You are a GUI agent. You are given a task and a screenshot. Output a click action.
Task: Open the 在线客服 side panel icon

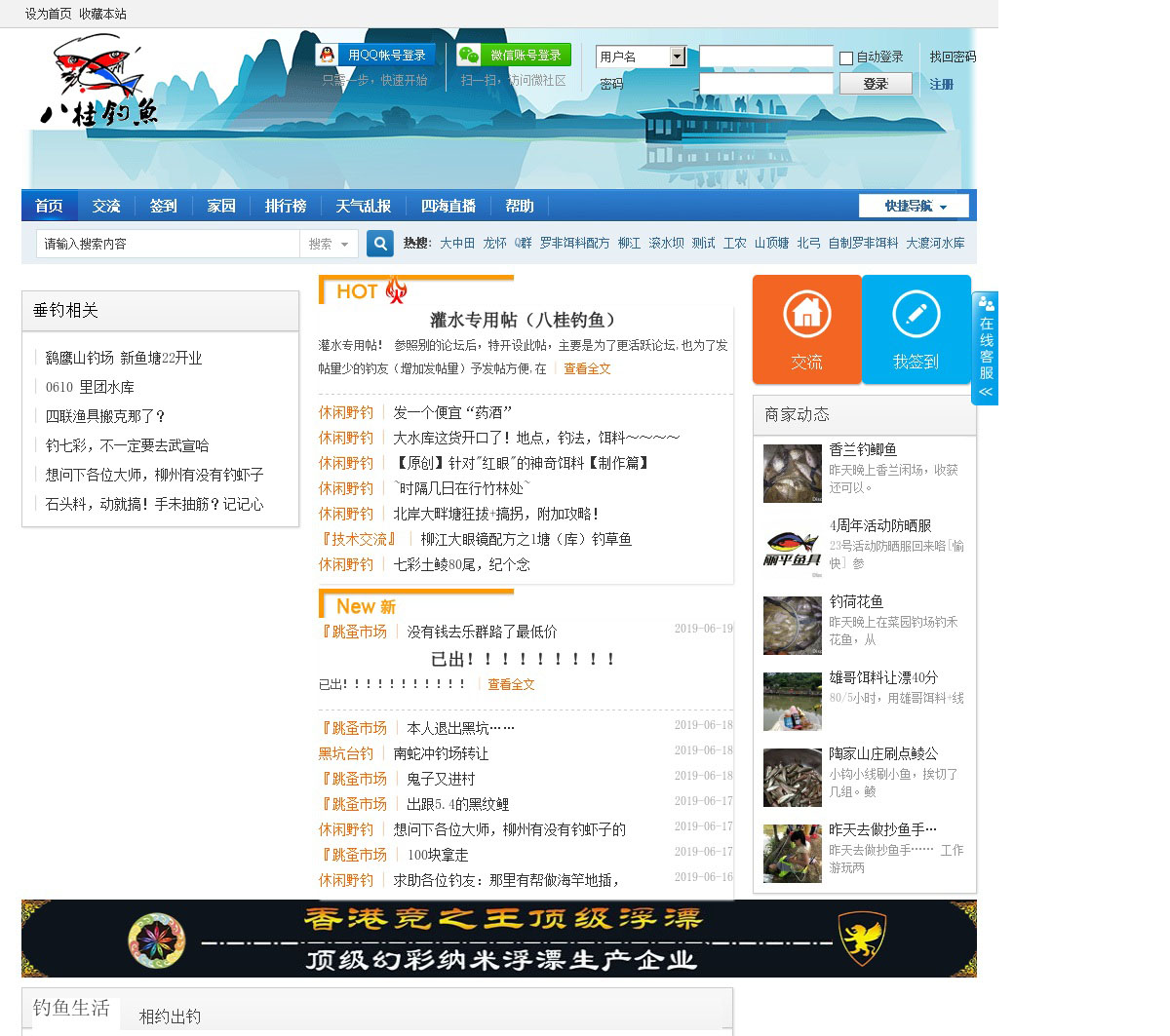(986, 348)
